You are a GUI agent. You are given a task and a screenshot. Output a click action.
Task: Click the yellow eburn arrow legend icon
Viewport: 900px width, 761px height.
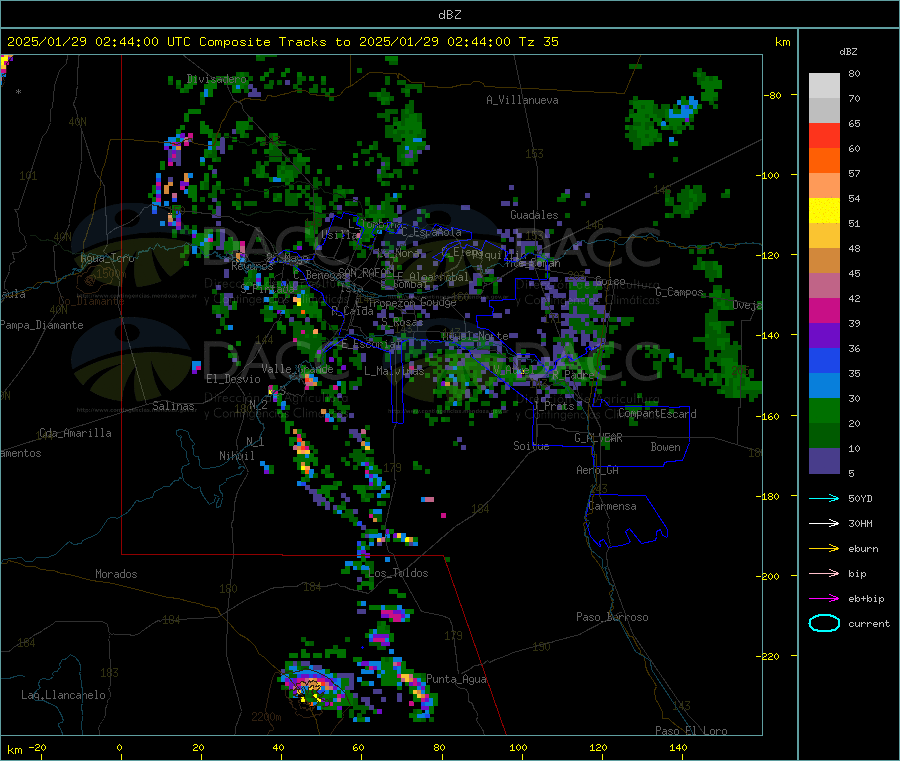824,549
